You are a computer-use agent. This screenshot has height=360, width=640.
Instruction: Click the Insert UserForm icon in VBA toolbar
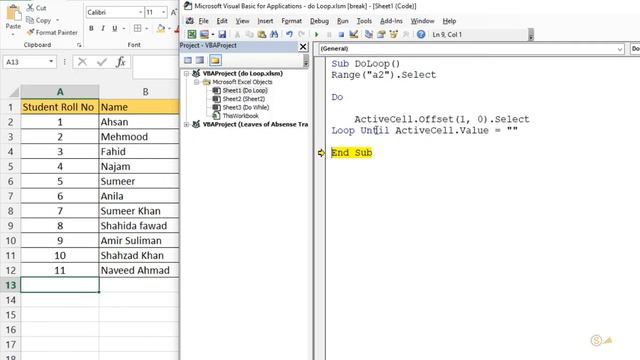tap(204, 35)
